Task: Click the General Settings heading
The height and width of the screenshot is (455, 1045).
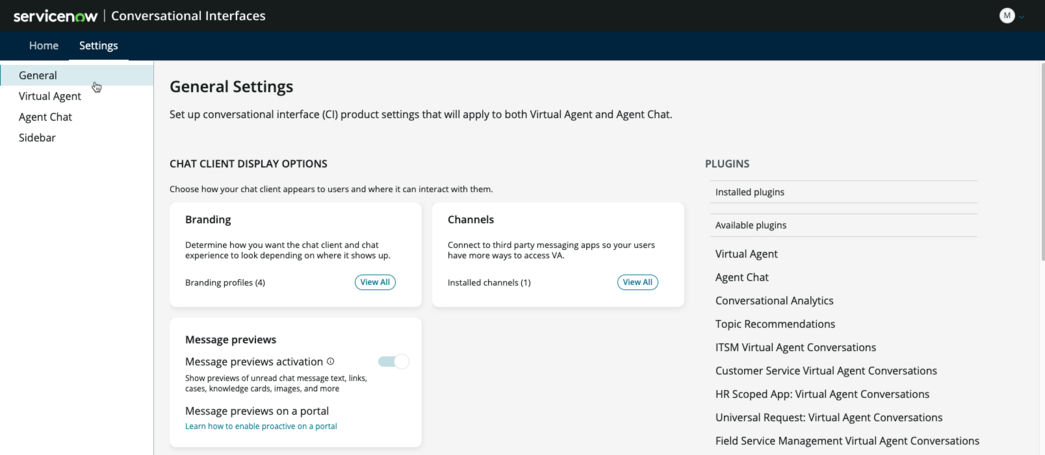Action: [x=231, y=87]
